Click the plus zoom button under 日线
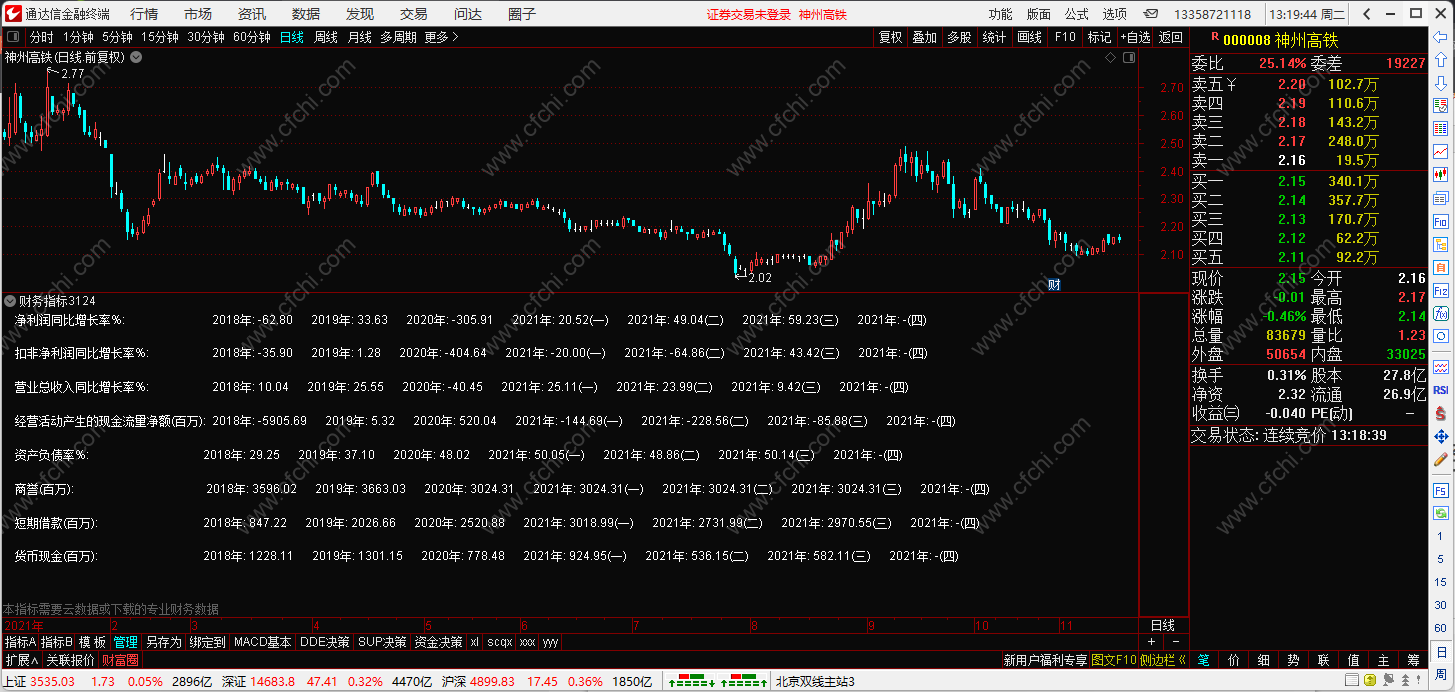Viewport: 1455px width, 692px height. pyautogui.click(x=1151, y=642)
